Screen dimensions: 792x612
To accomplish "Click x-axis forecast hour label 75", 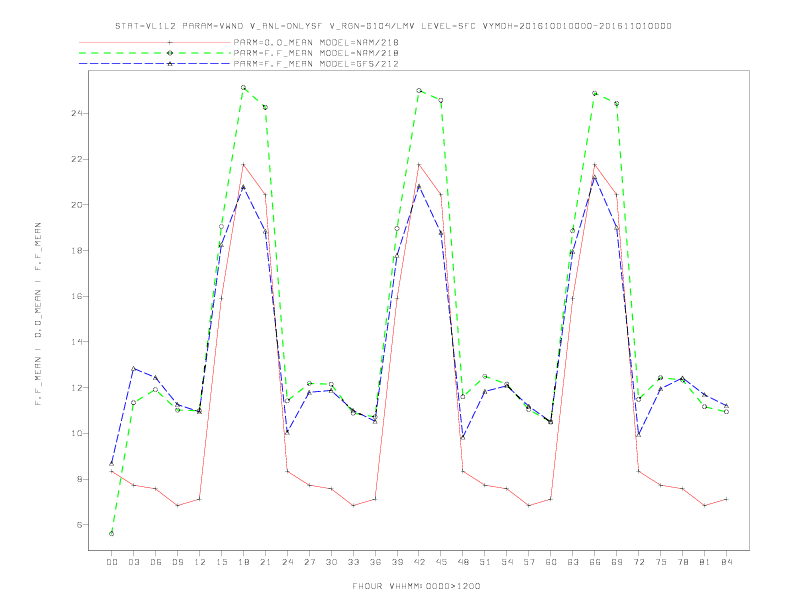I will (661, 562).
